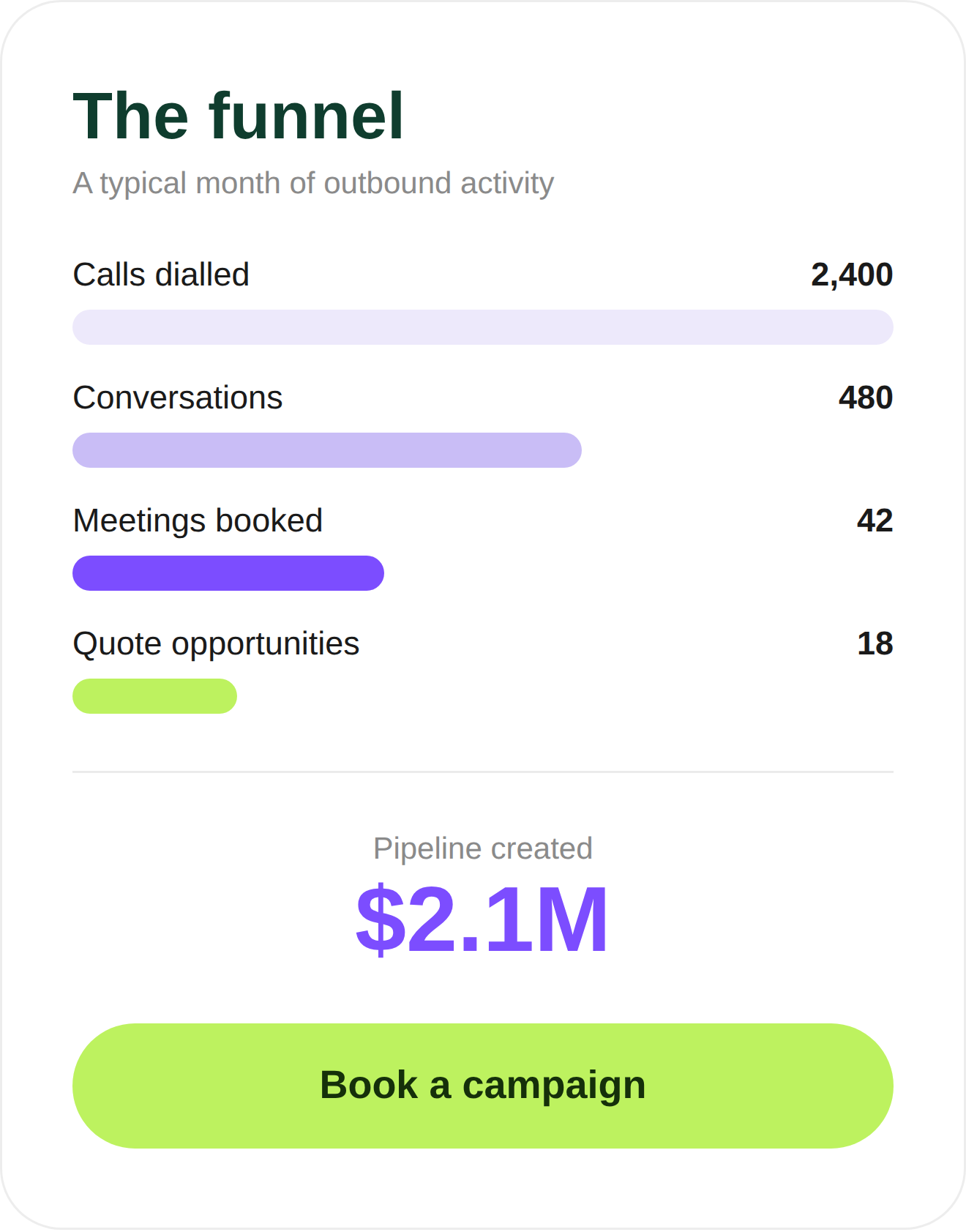Click the Meetings booked purple bar
This screenshot has width=966, height=1232.
228,573
